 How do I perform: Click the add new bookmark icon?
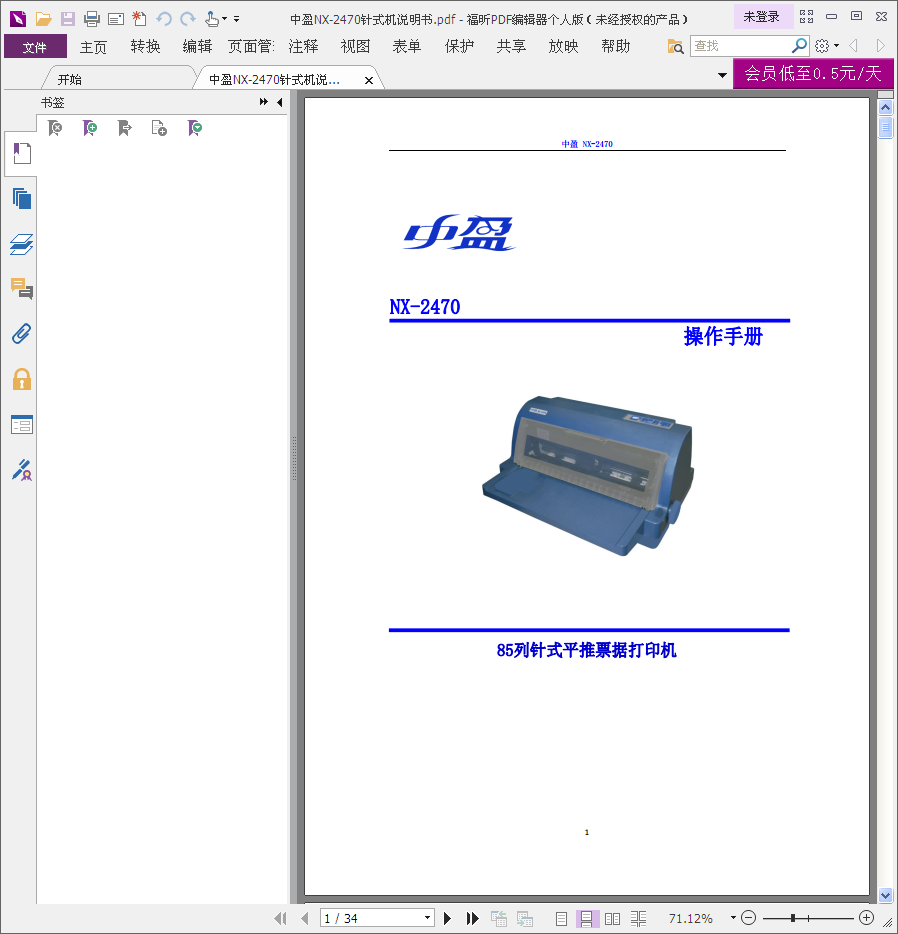pyautogui.click(x=89, y=127)
